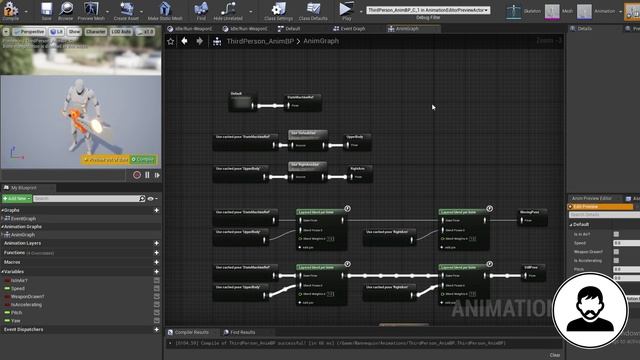Image resolution: width=640 pixels, height=360 pixels.
Task: Open Hide Unrelated dropdown arrow
Action: point(251,11)
